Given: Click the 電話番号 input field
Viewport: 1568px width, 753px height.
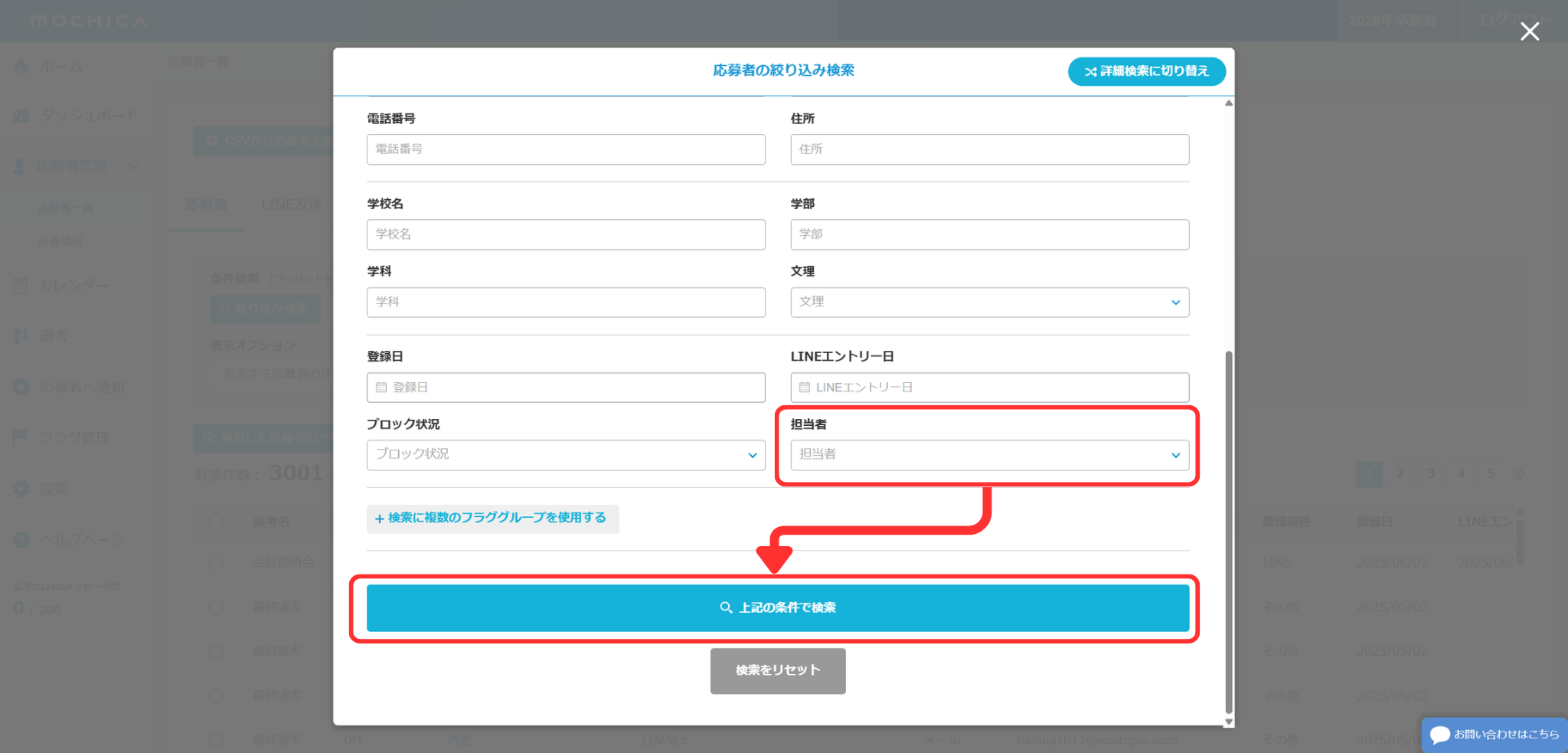Looking at the screenshot, I should click(565, 149).
